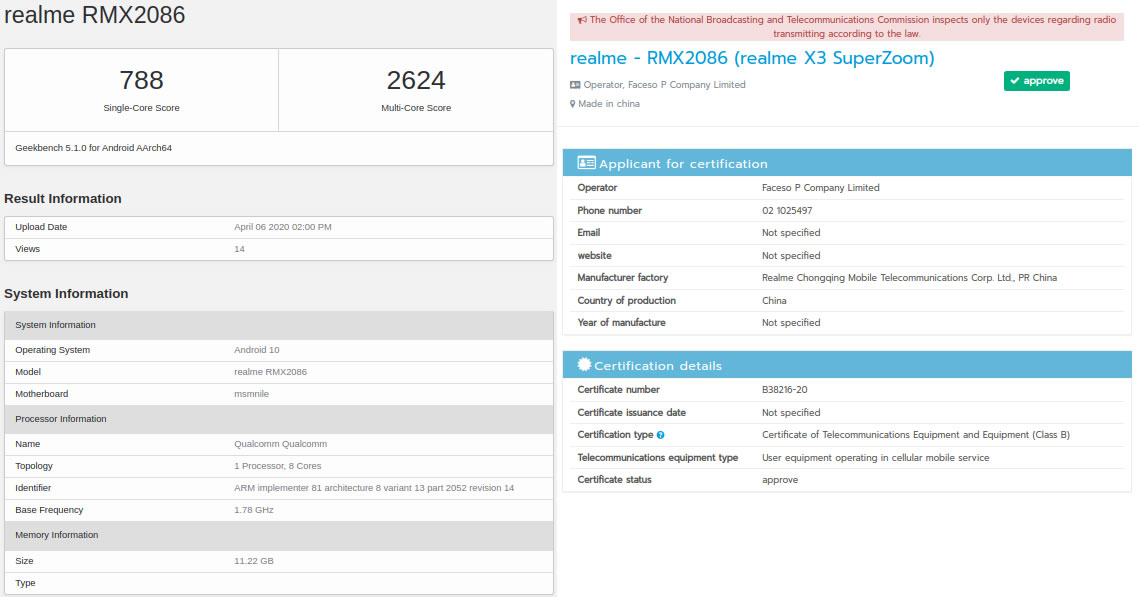1139x597 pixels.
Task: Click the memory Size value 11.22 GB
Action: pyautogui.click(x=254, y=561)
